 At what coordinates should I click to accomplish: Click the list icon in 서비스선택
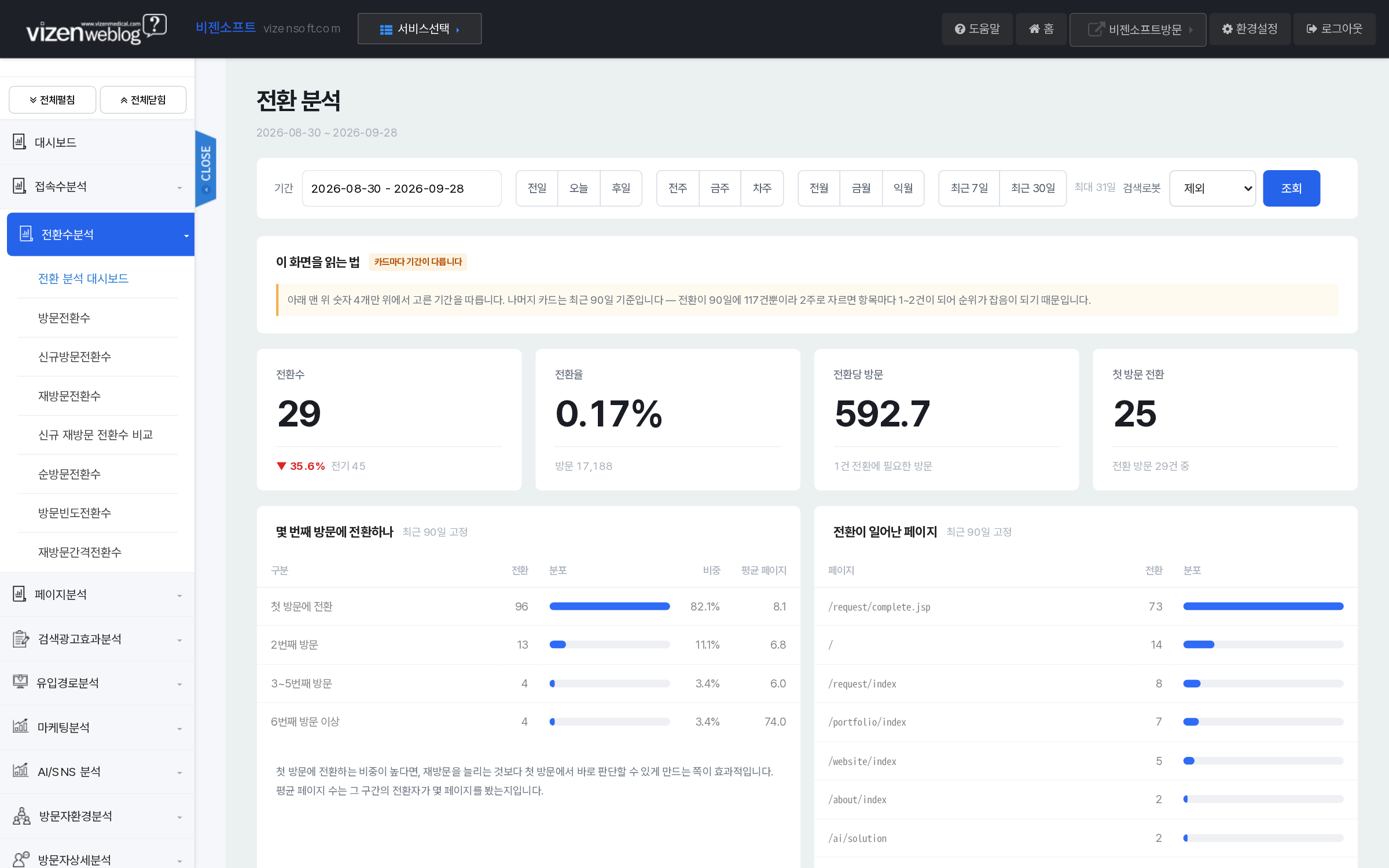[386, 30]
